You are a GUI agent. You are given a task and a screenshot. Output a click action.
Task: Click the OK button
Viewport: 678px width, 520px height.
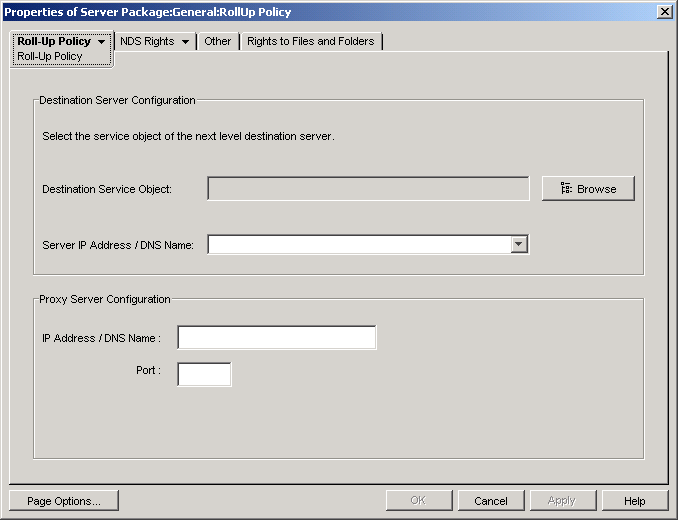pos(419,501)
